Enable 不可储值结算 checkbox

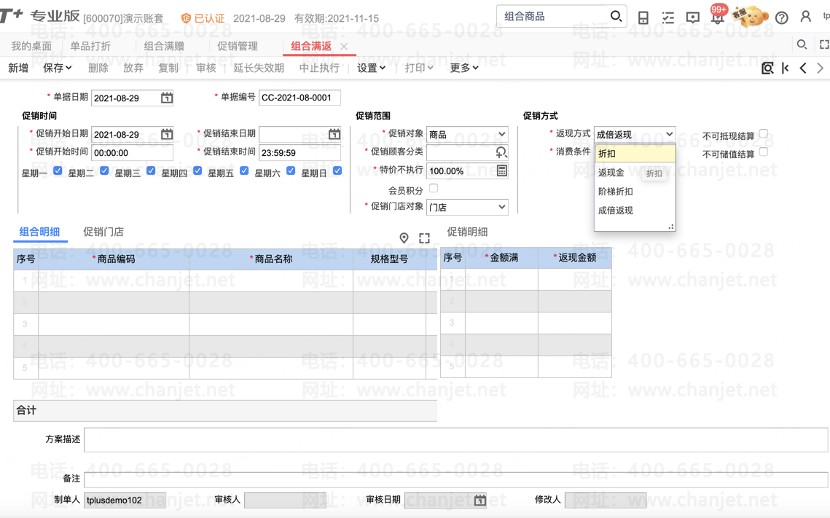point(763,152)
